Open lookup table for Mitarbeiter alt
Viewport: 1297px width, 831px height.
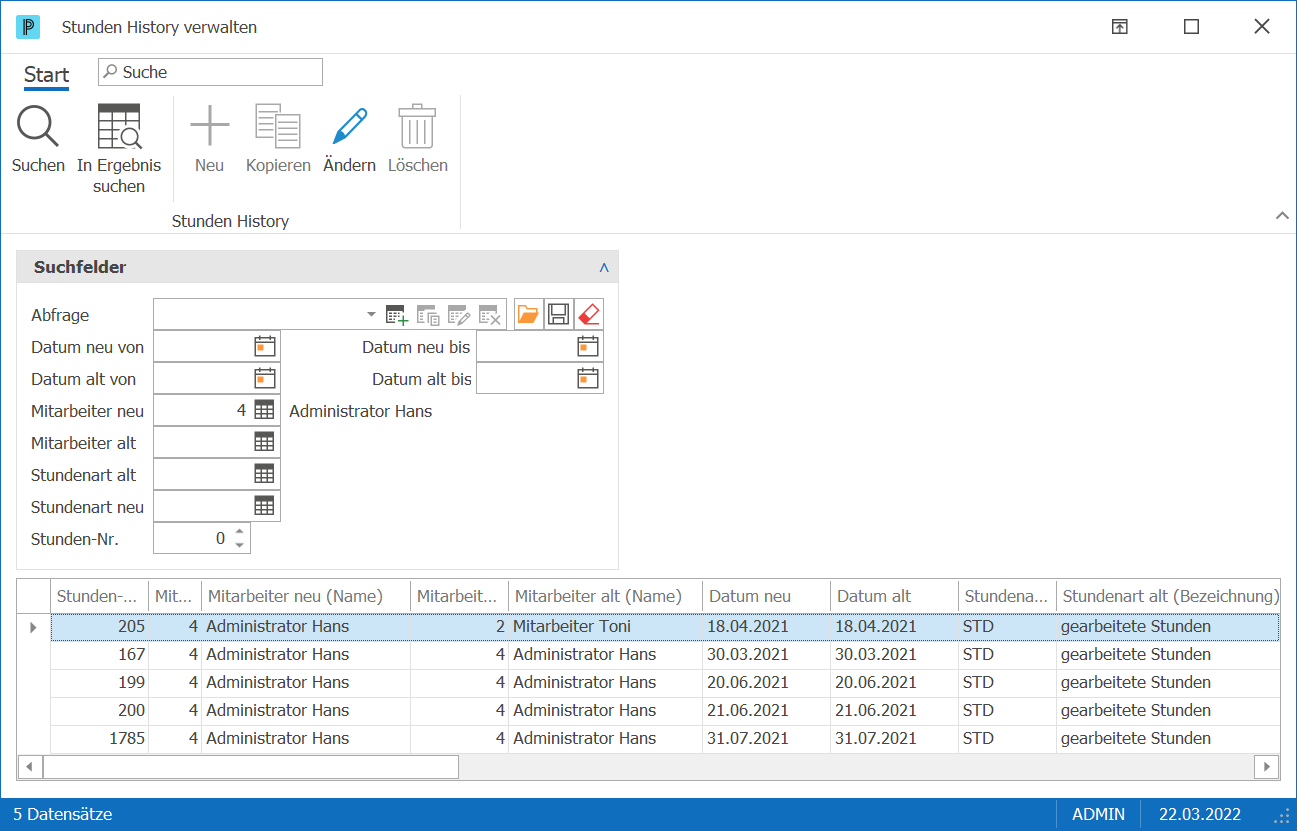[264, 442]
